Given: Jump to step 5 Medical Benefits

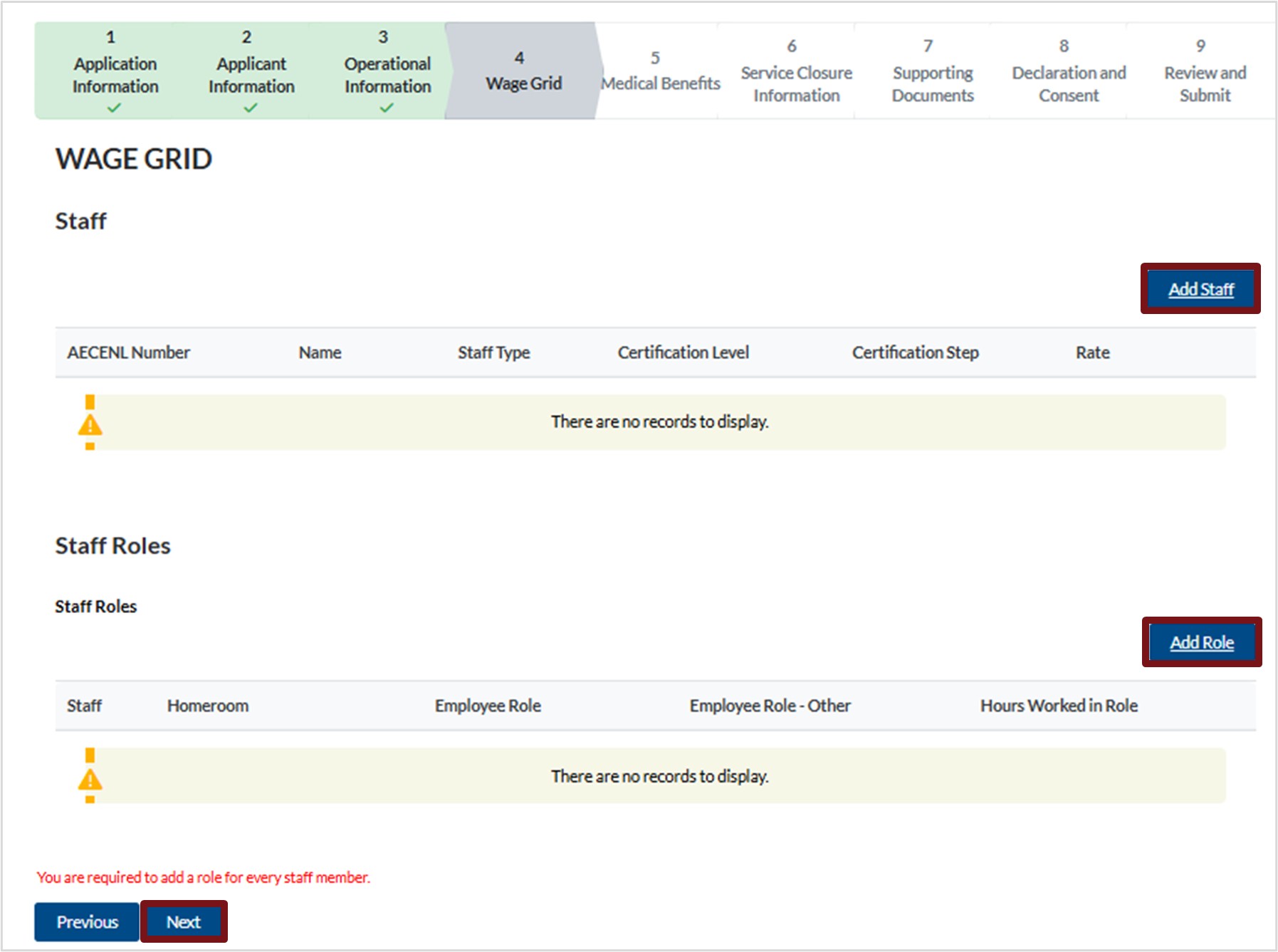Looking at the screenshot, I should click(659, 71).
